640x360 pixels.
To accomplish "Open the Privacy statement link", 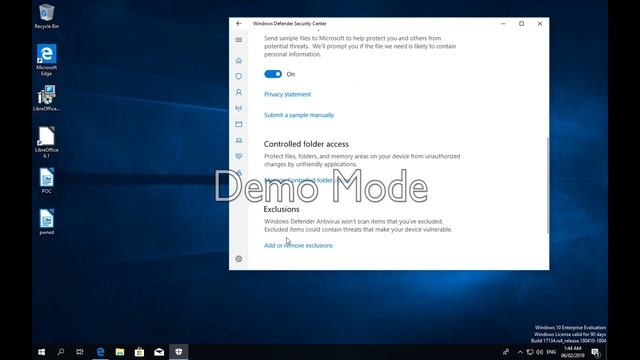I will [287, 94].
